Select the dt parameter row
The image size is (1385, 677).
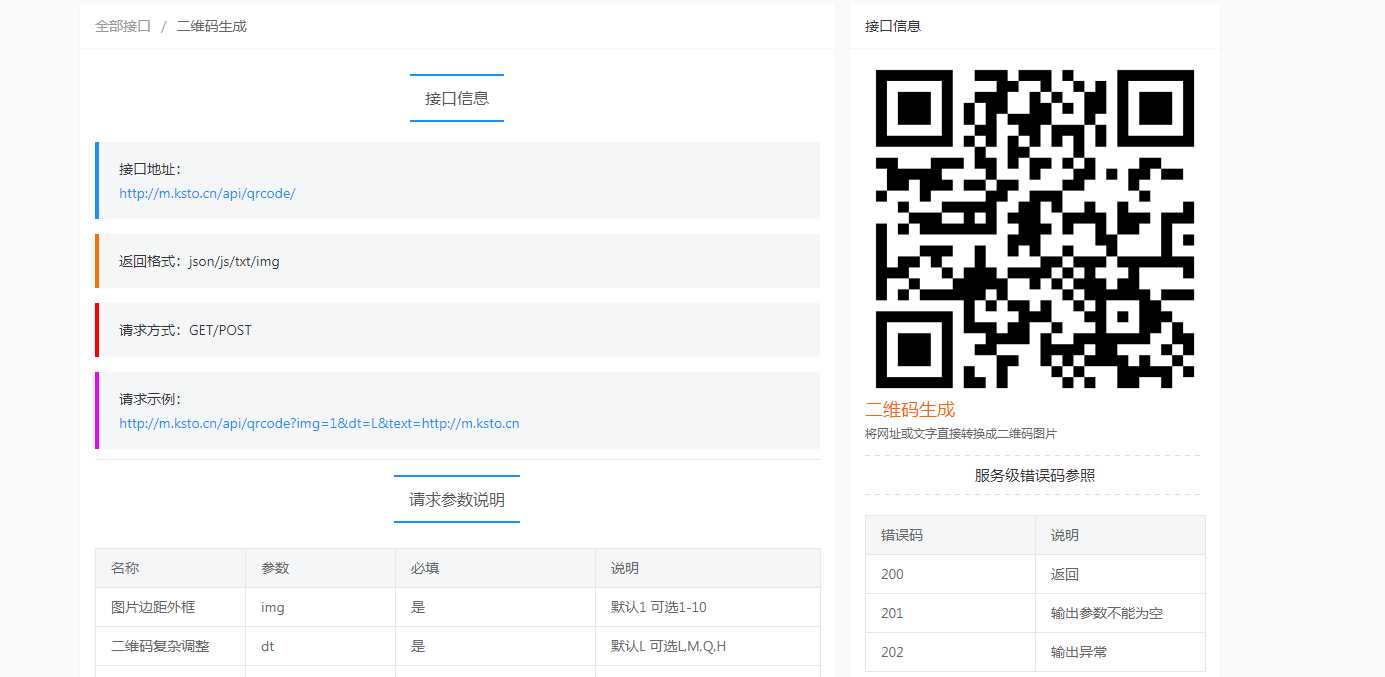[457, 646]
